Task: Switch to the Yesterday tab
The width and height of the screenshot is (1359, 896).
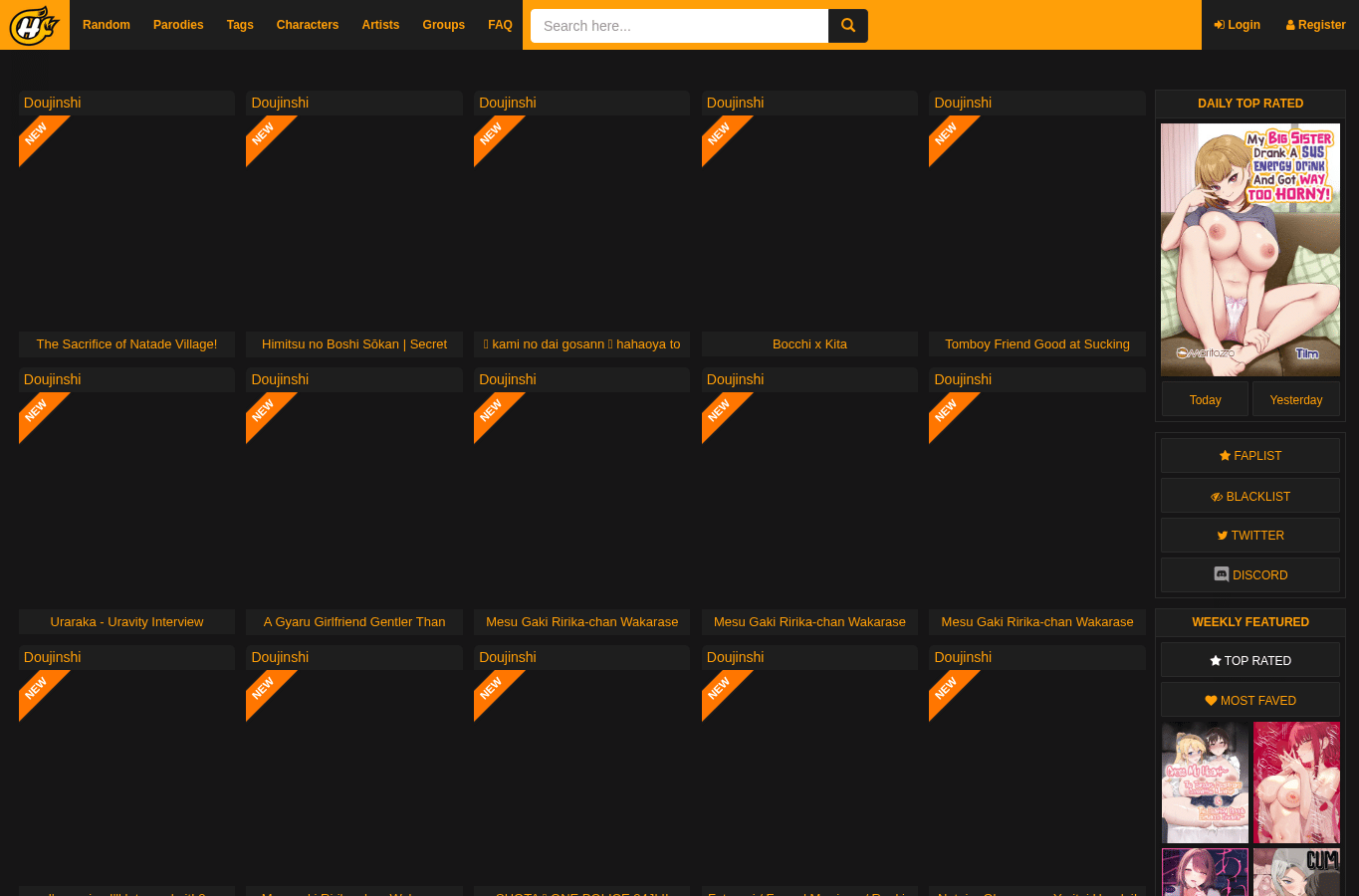Action: 1296,399
